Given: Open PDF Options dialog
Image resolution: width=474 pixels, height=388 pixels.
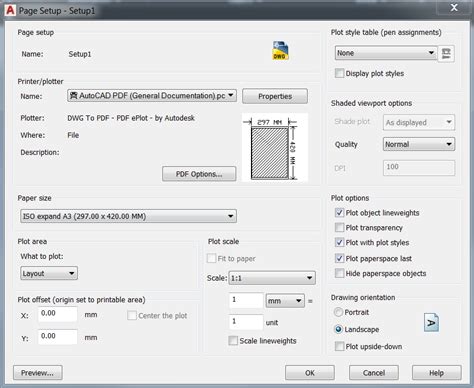Looking at the screenshot, I should click(199, 174).
